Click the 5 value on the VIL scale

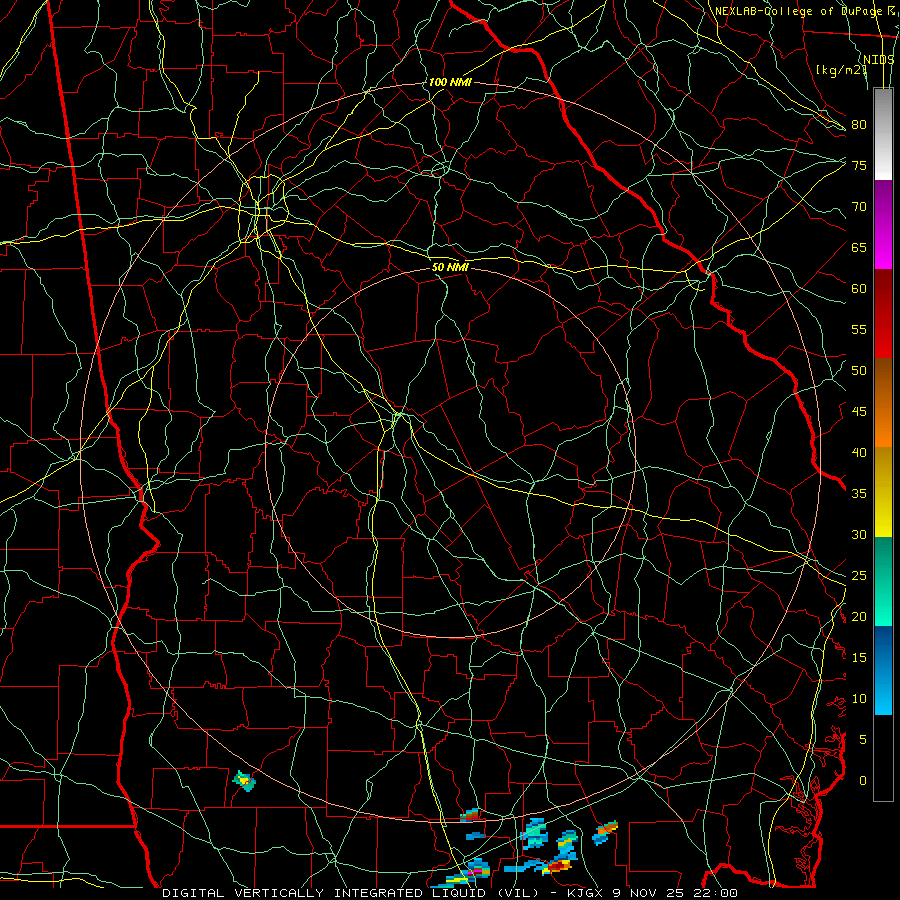[863, 740]
